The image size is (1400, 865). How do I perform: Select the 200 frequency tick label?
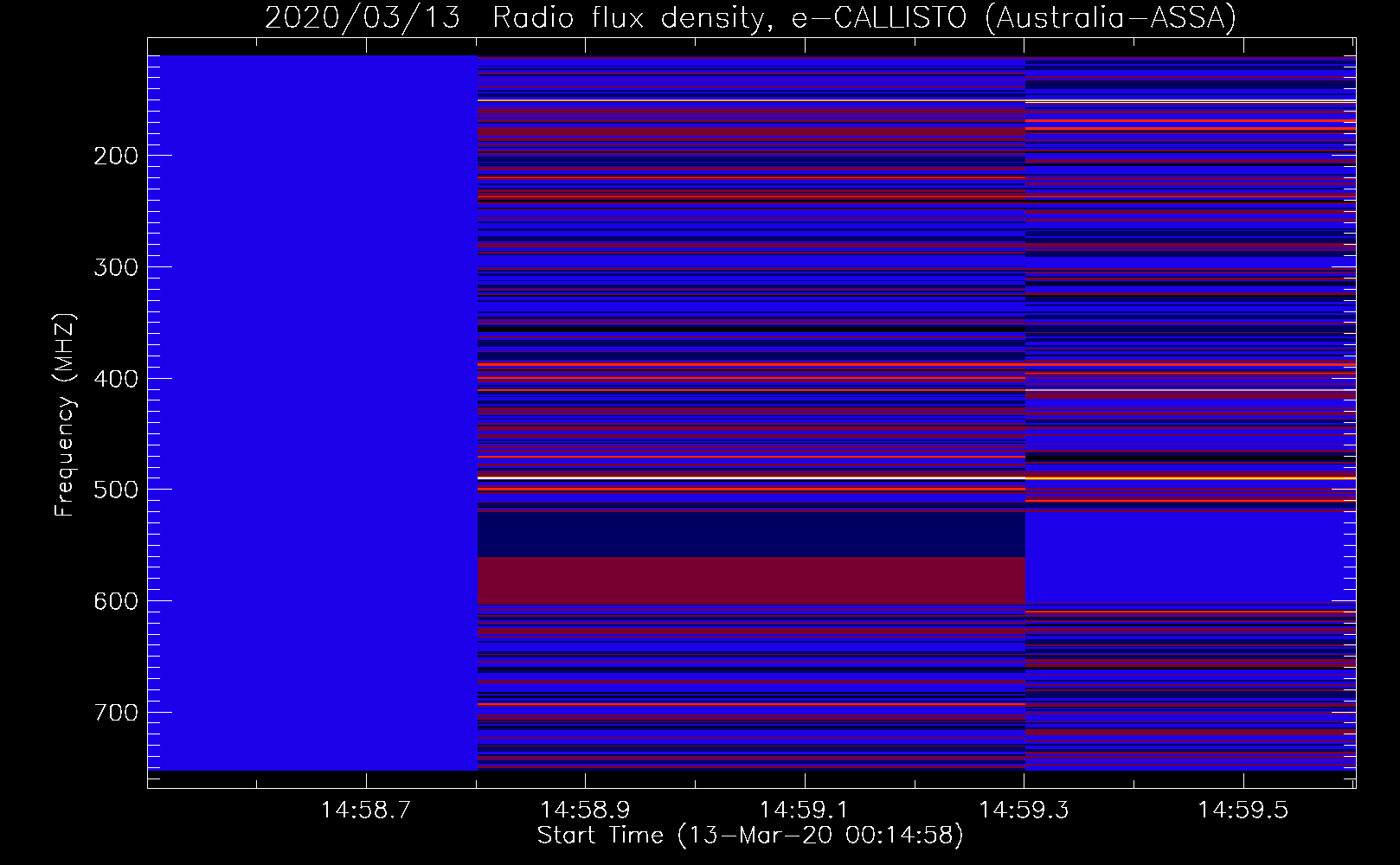116,156
